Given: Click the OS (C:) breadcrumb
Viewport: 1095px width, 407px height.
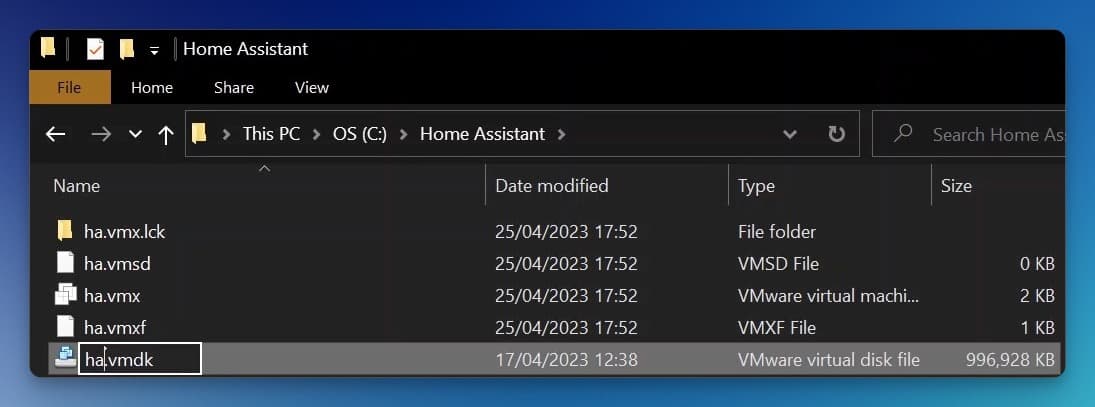Looking at the screenshot, I should (360, 134).
